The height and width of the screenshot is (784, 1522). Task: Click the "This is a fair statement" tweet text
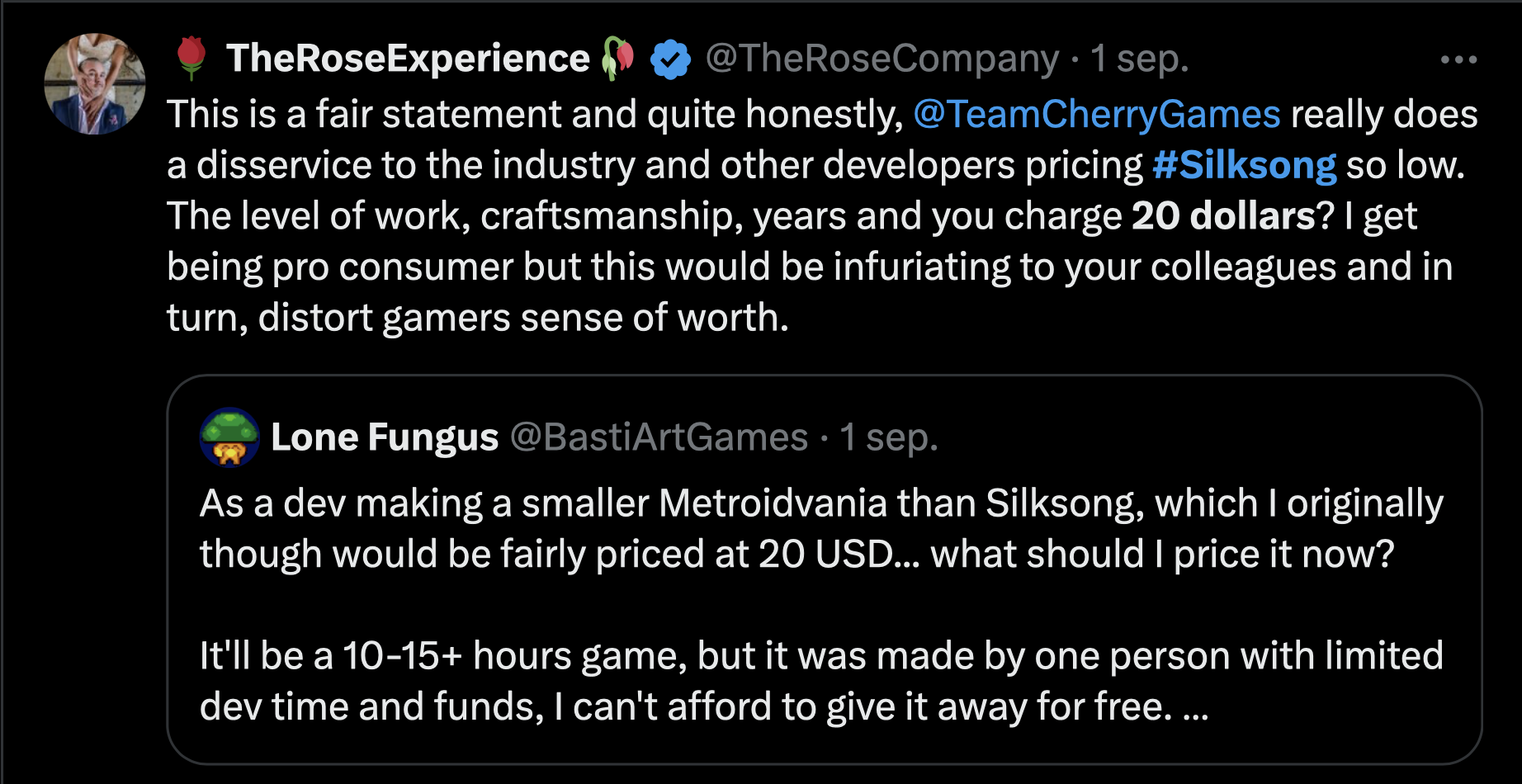(535, 115)
